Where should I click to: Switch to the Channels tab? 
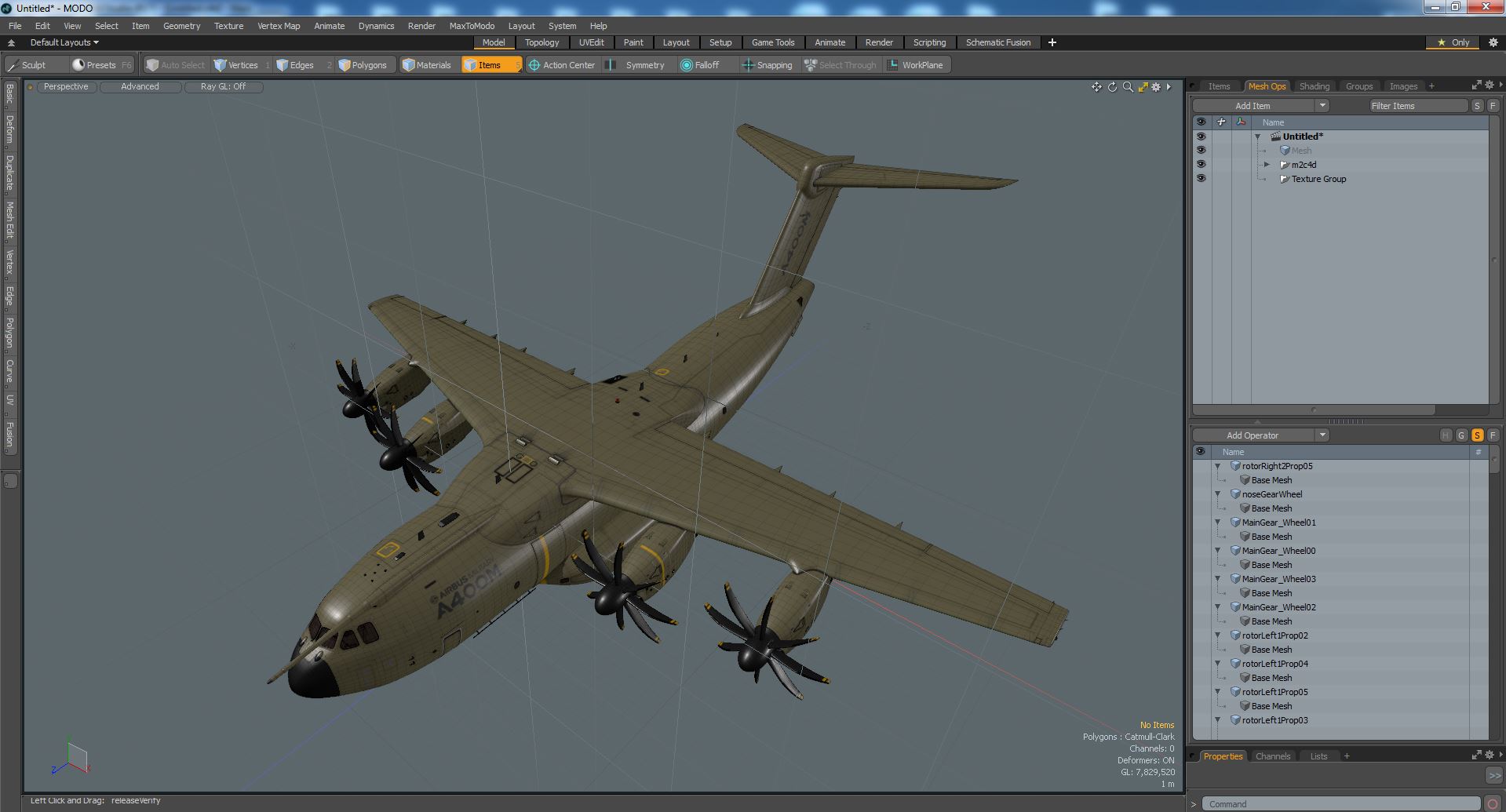click(1272, 756)
